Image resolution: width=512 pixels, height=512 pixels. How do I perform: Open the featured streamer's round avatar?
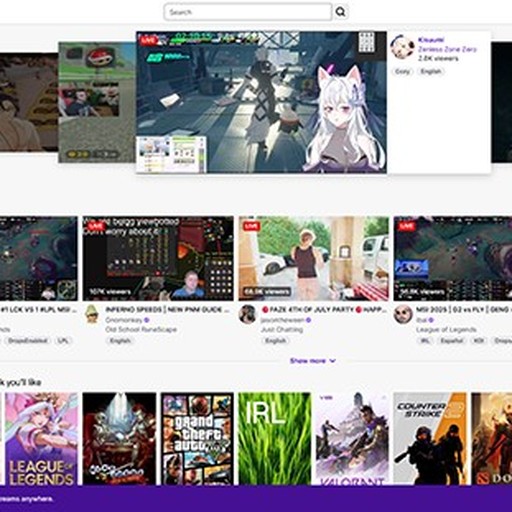[x=402, y=48]
